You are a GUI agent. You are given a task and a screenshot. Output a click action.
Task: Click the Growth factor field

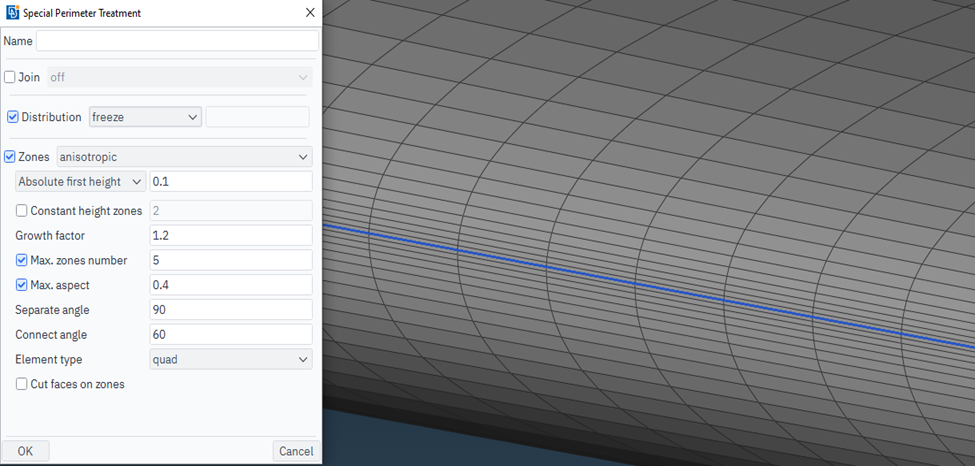click(x=230, y=236)
